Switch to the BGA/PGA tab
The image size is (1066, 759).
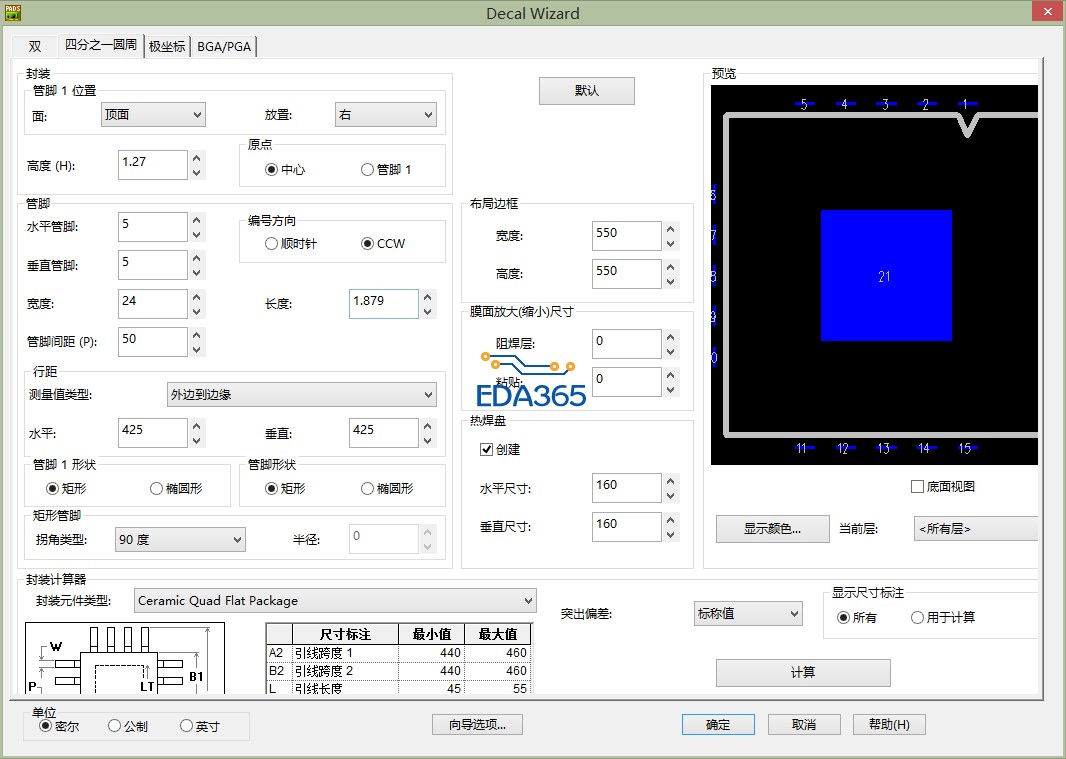click(x=225, y=47)
